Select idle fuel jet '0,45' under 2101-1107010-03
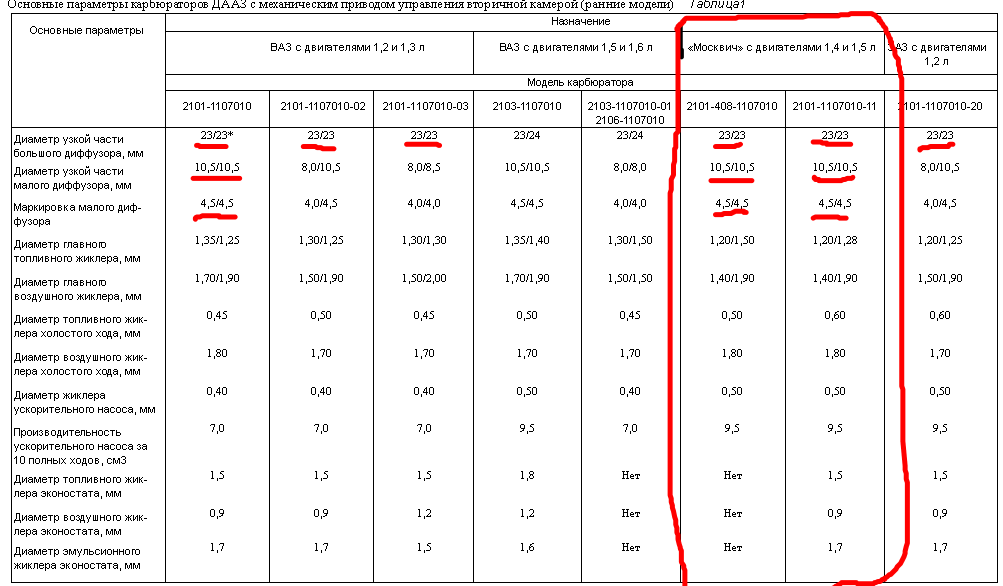Screen dimensions: 1003x586 pyautogui.click(x=424, y=315)
